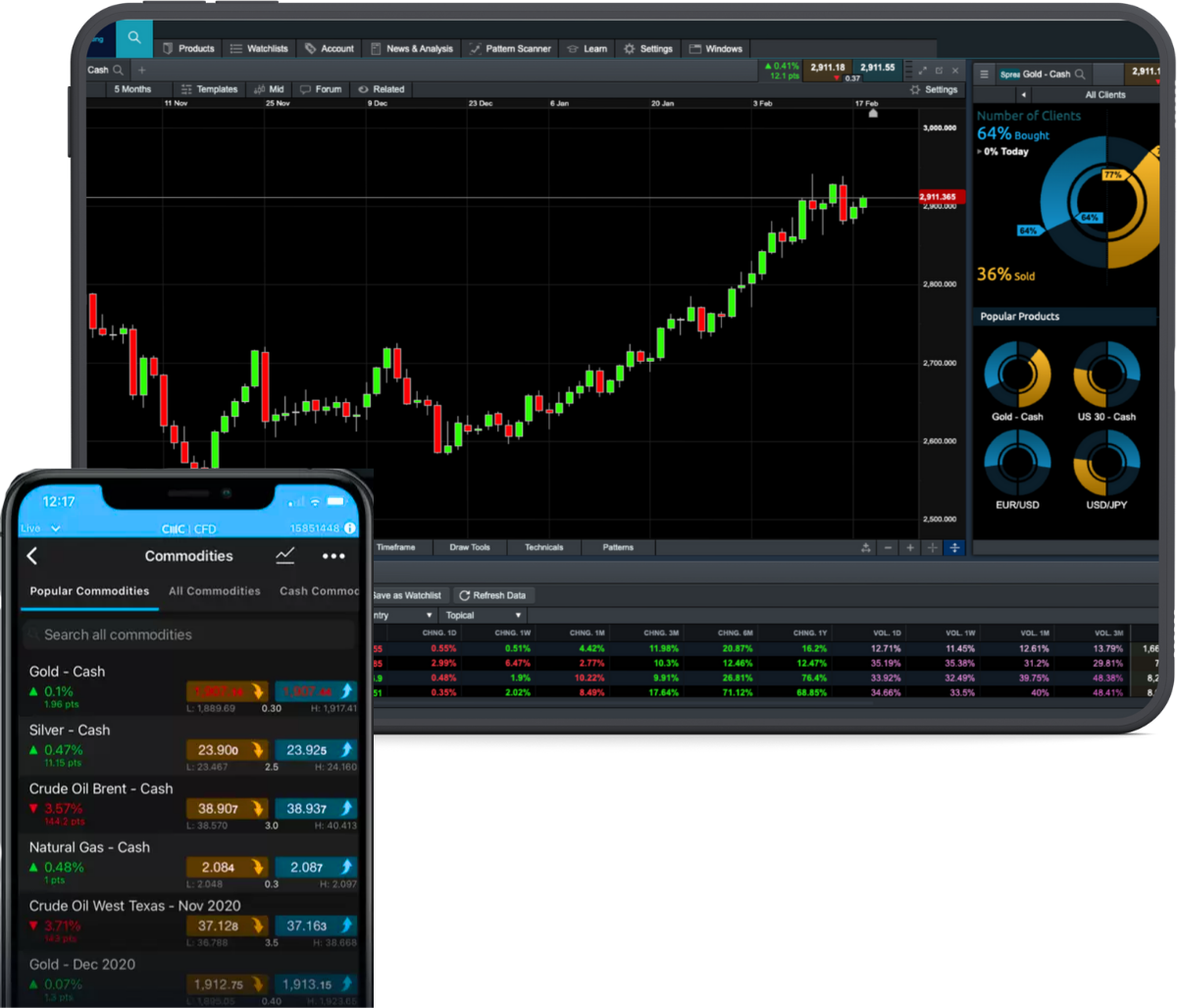Image resolution: width=1177 pixels, height=1008 pixels.
Task: Click the Save as Watchlist button
Action: (406, 594)
